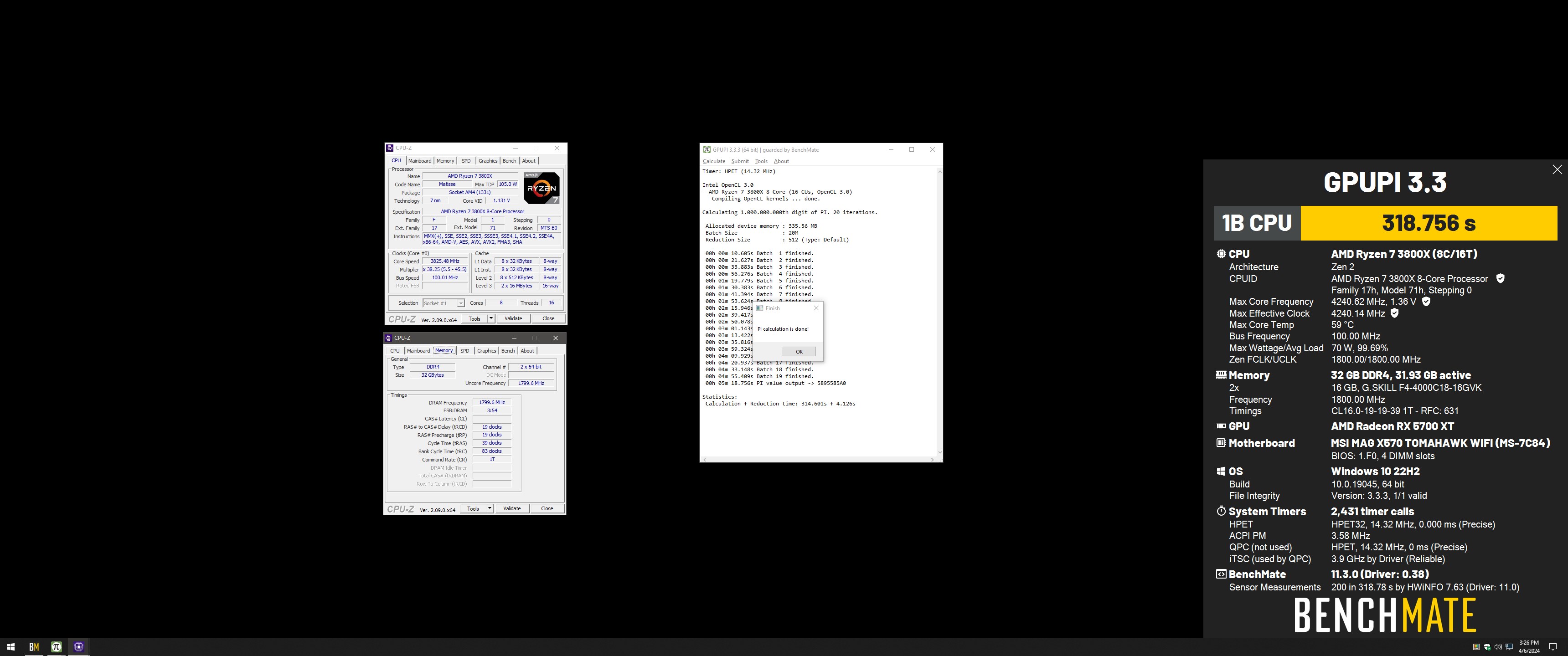Image resolution: width=1568 pixels, height=656 pixels.
Task: Click the shield beside Max Core Frequency
Action: point(1426,301)
